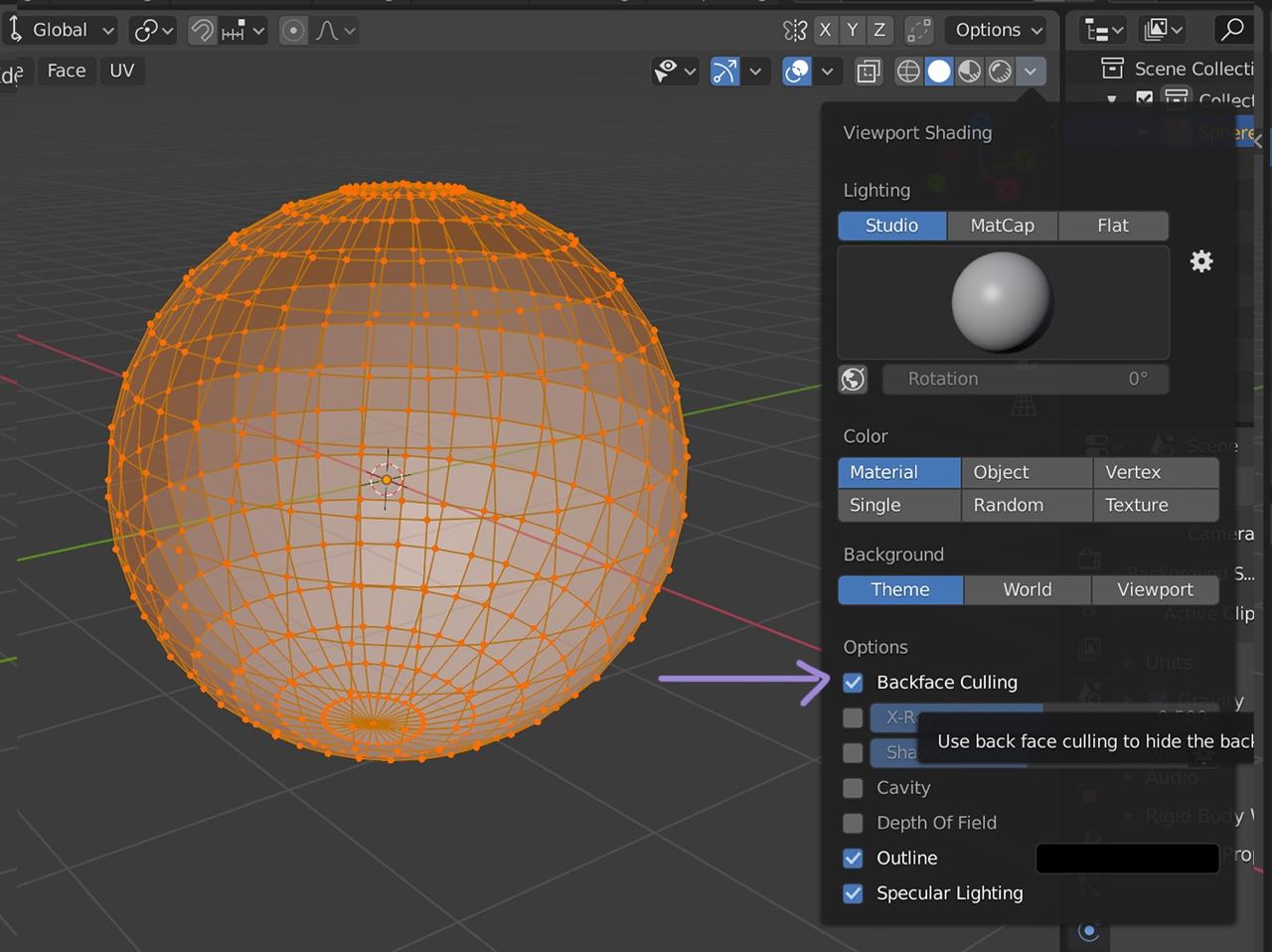Screen dimensions: 1272x952
Task: Collapse the Collection tree arrow
Action: click(x=1112, y=99)
